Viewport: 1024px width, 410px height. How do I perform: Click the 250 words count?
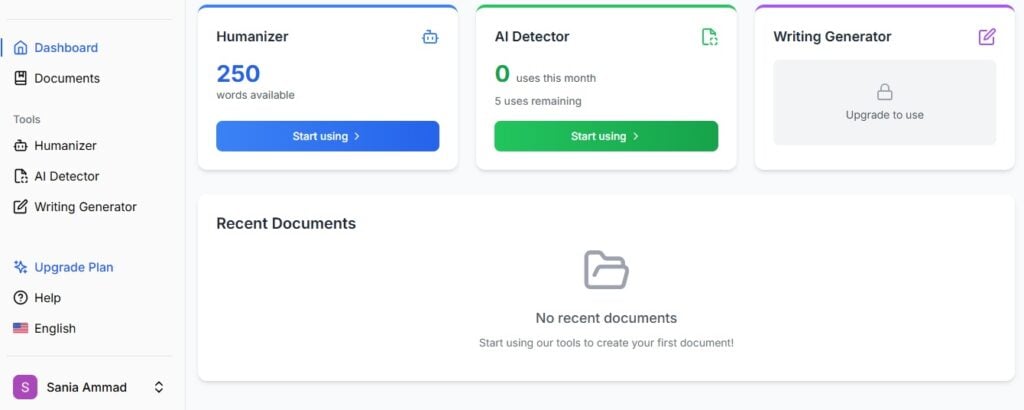click(x=238, y=74)
